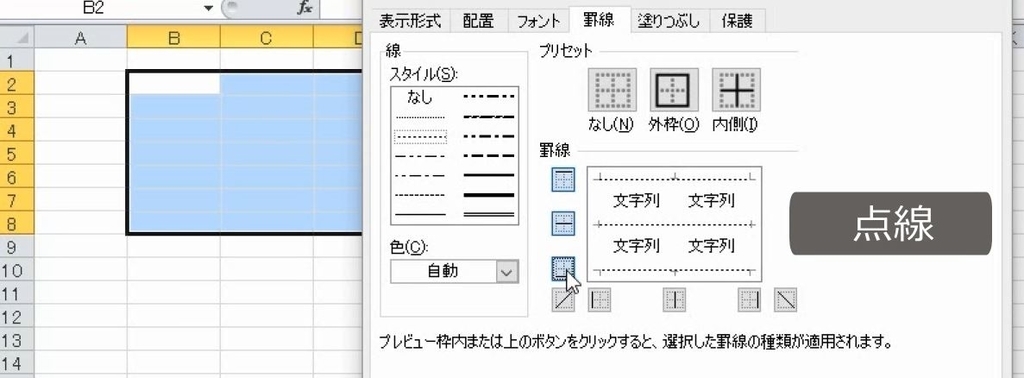This screenshot has height=378, width=1024.
Task: Select the なし line style
Action: (x=420, y=97)
